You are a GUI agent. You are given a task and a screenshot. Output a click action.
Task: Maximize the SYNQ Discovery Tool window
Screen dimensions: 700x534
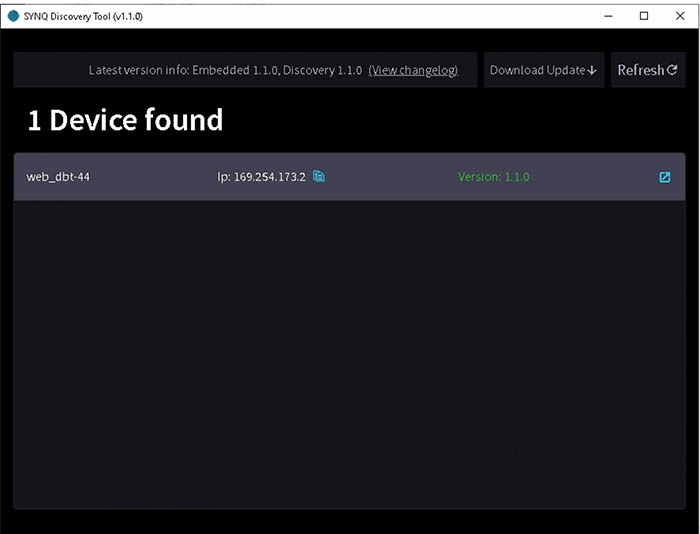644,16
